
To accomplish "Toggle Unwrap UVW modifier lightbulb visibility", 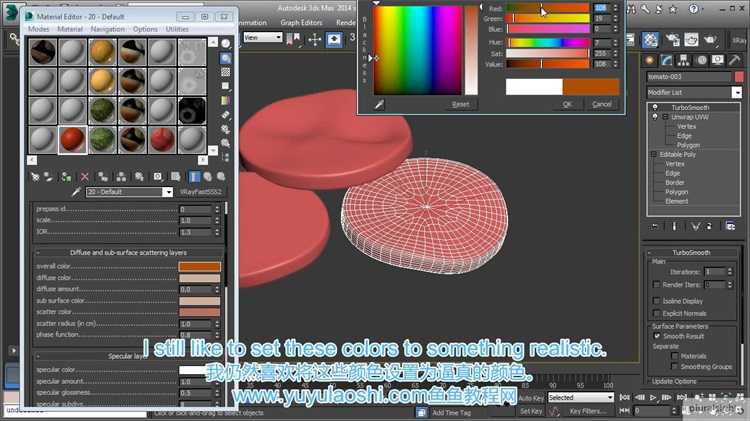I will pos(655,117).
